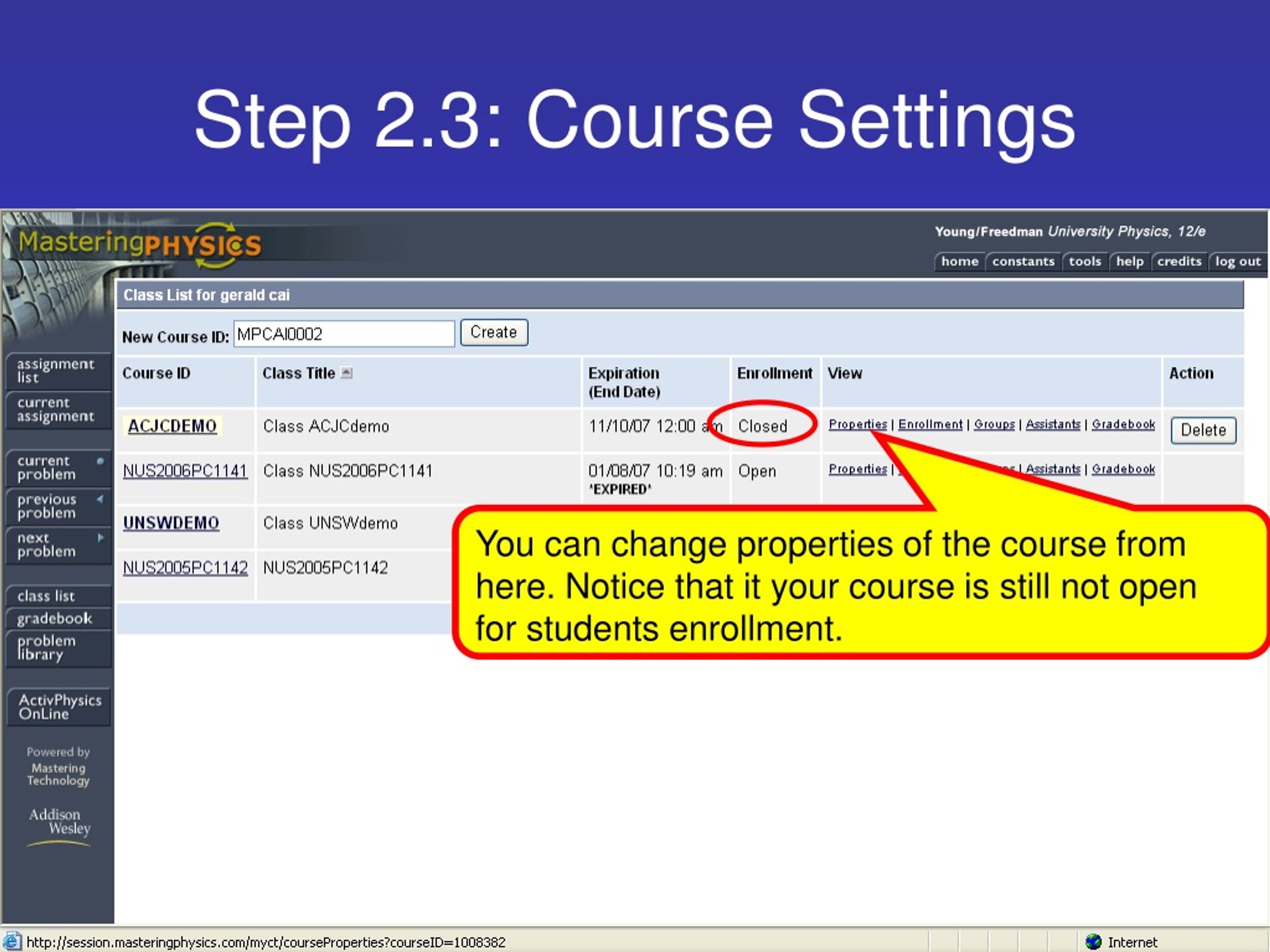Click the Enrollment column header
Viewport: 1270px width, 952px height.
(774, 373)
